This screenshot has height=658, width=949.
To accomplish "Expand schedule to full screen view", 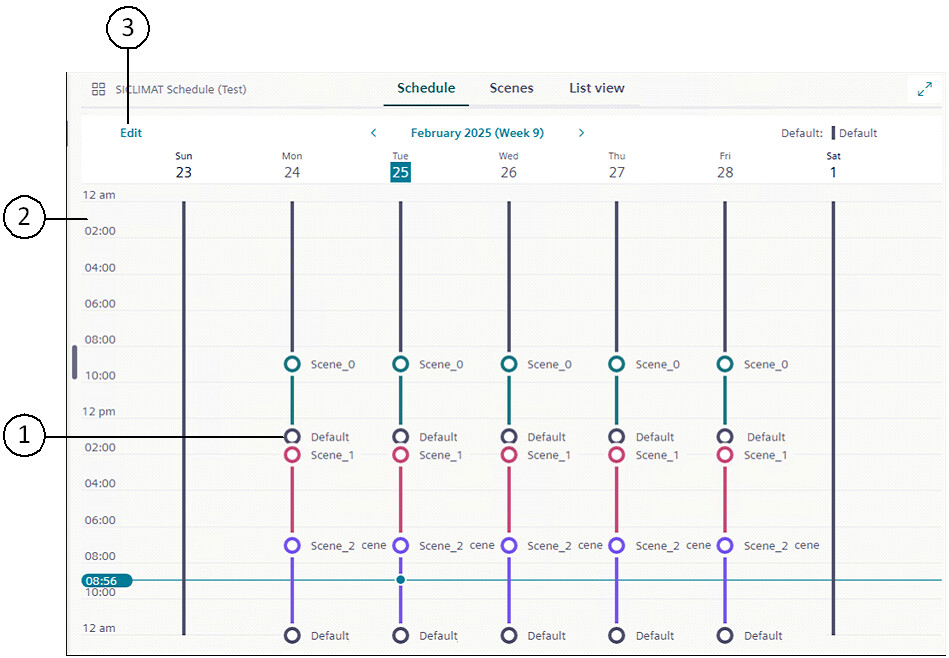I will click(x=924, y=89).
